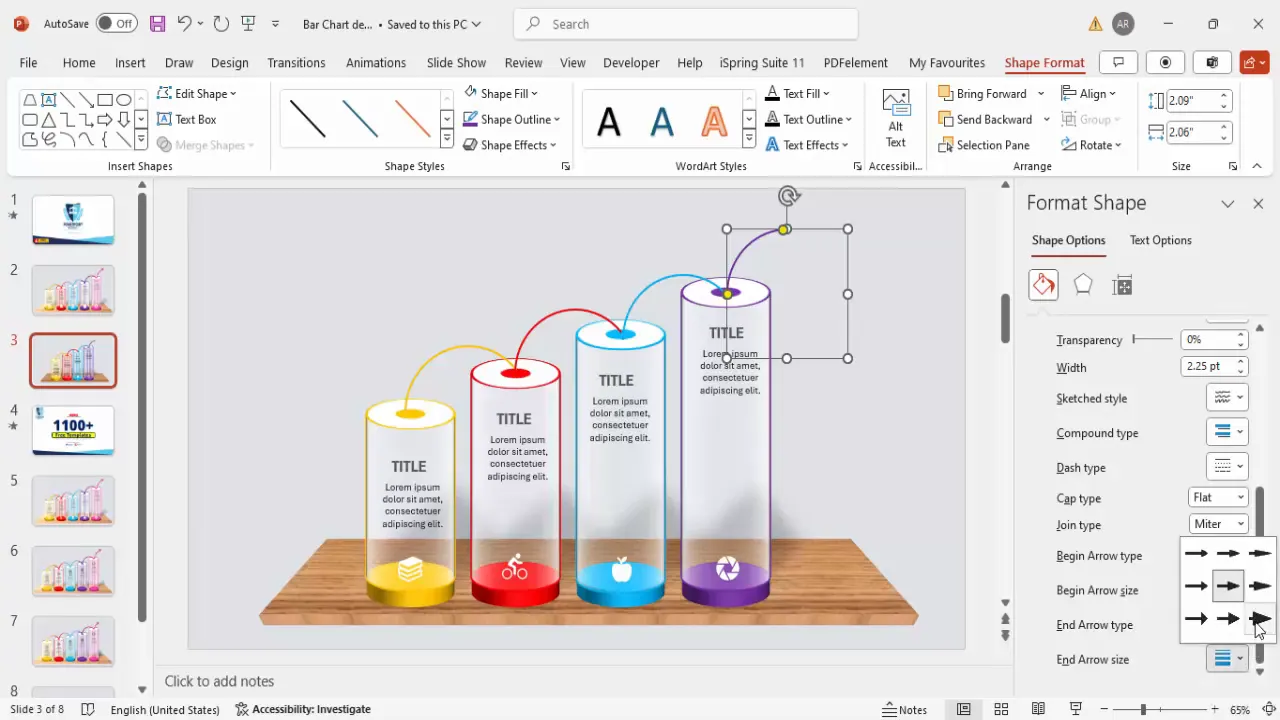Open the Text Outline dropdown
This screenshot has height=720, width=1280.
[x=809, y=119]
